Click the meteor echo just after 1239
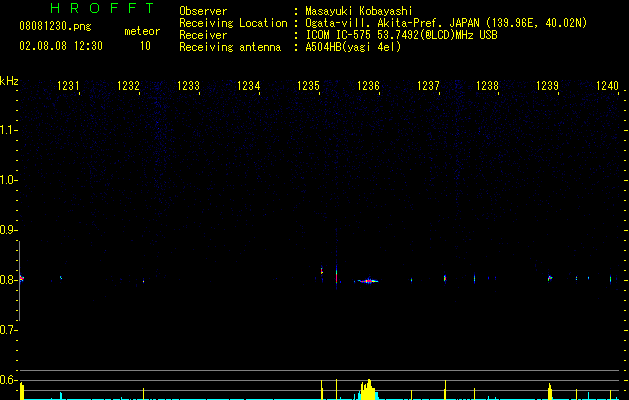Screen dimensions: 629x400 coord(550,278)
